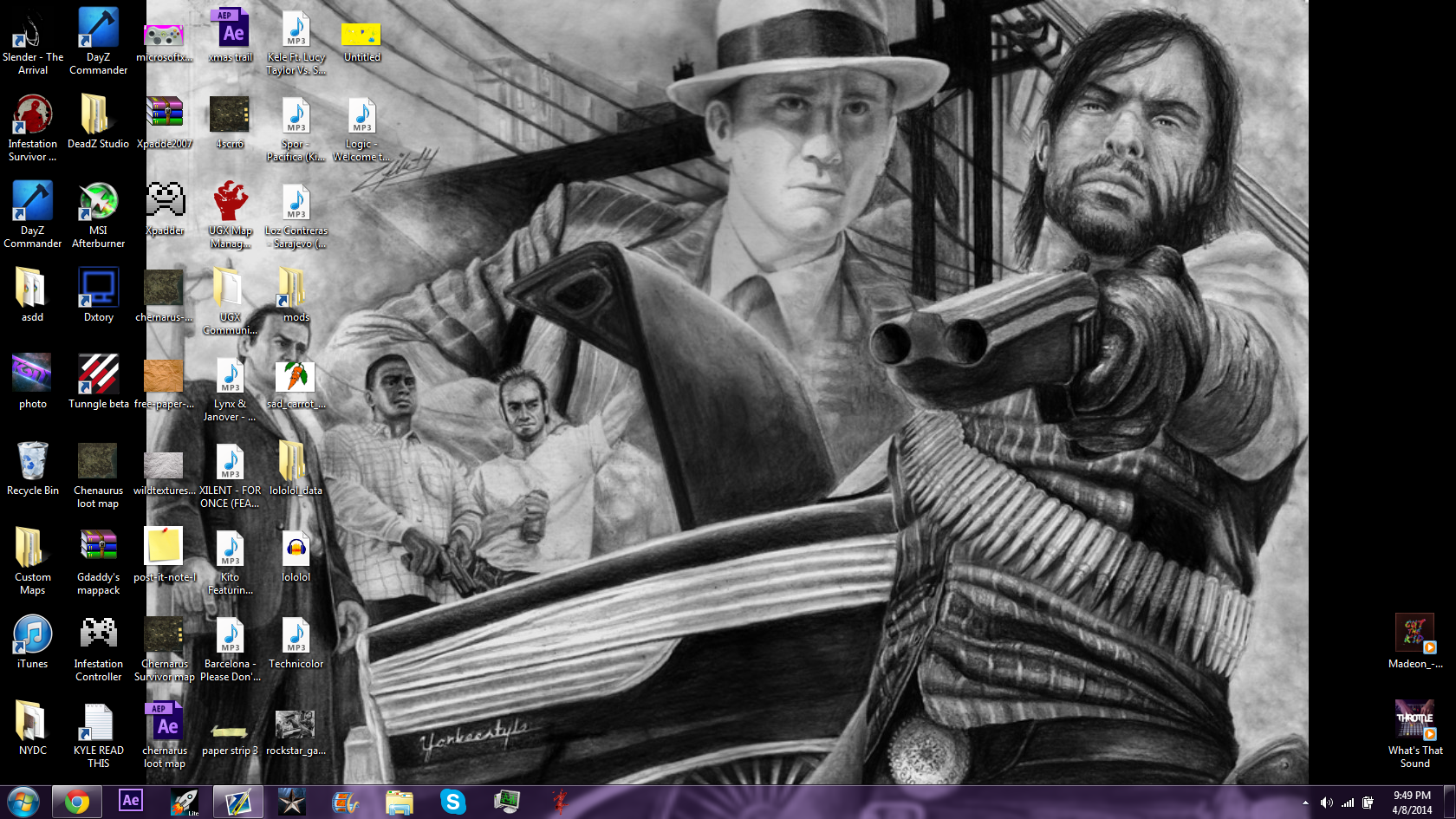
Task: Open the Infestation Survivor shortcut
Action: click(33, 127)
